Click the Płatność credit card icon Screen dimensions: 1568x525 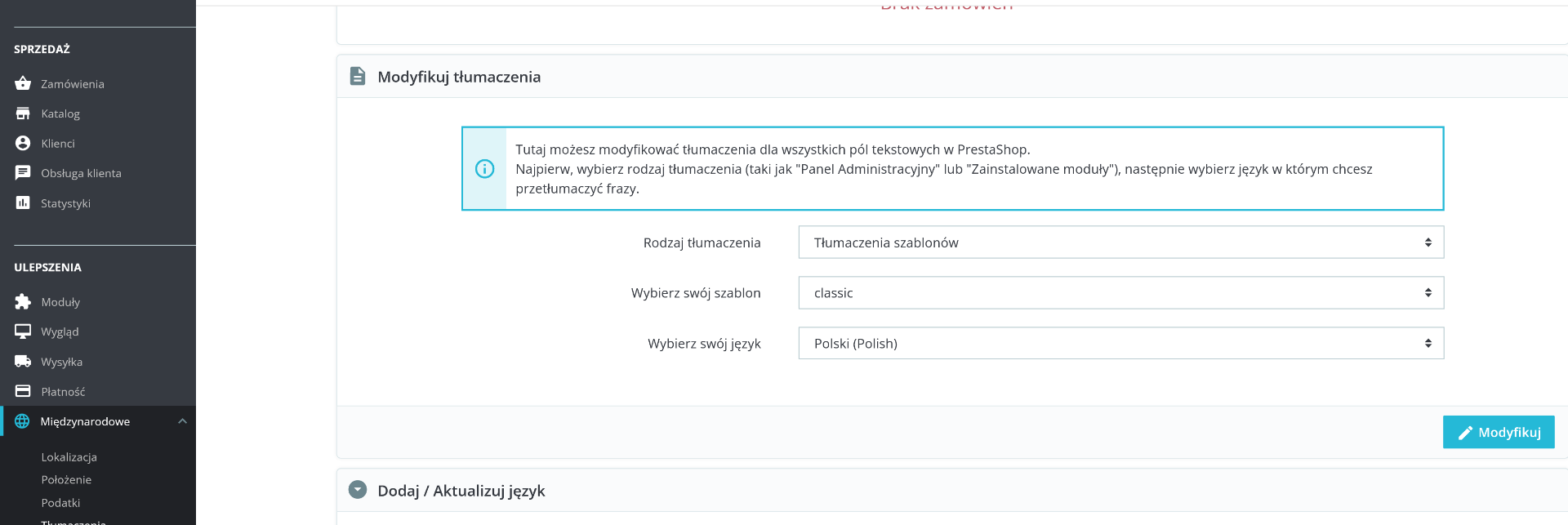coord(23,391)
